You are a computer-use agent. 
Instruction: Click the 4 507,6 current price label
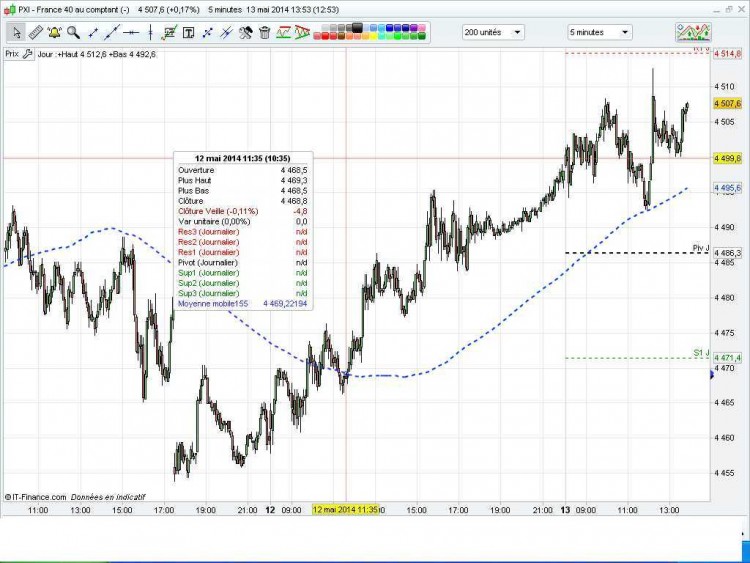(727, 103)
